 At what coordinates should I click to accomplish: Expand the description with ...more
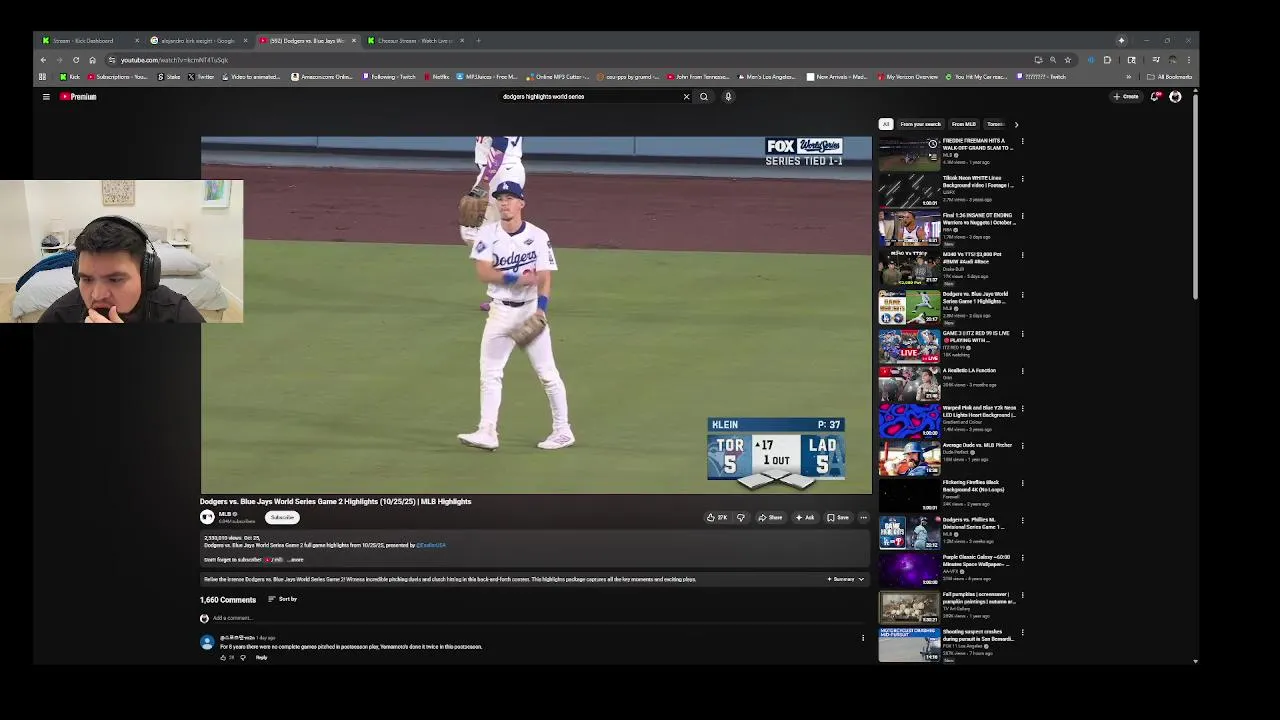point(295,560)
